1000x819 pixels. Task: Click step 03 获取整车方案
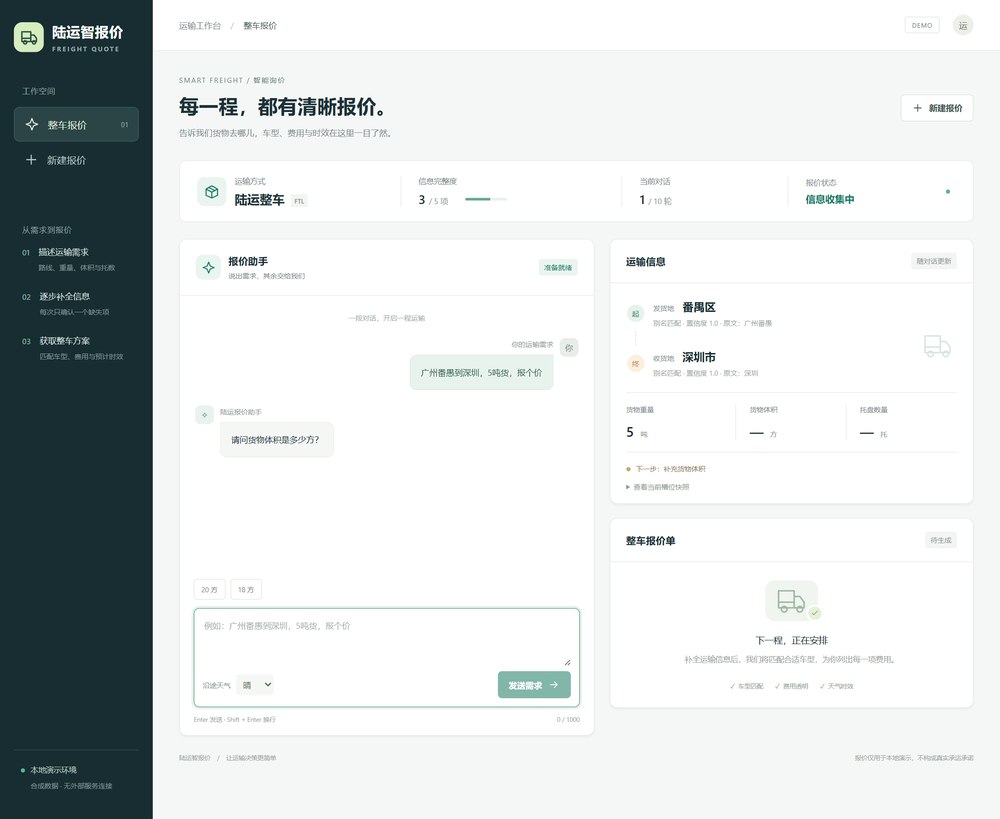73,348
